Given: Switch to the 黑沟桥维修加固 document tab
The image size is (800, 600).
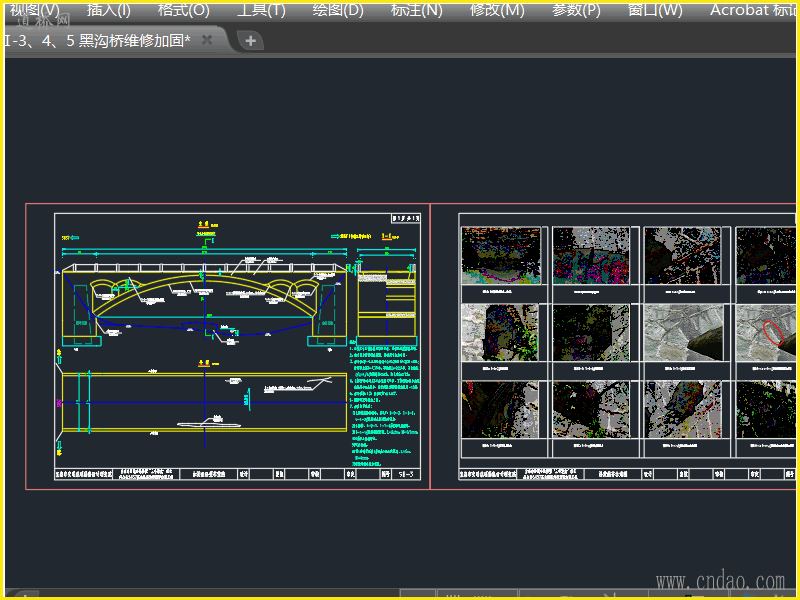Looking at the screenshot, I should point(100,40).
